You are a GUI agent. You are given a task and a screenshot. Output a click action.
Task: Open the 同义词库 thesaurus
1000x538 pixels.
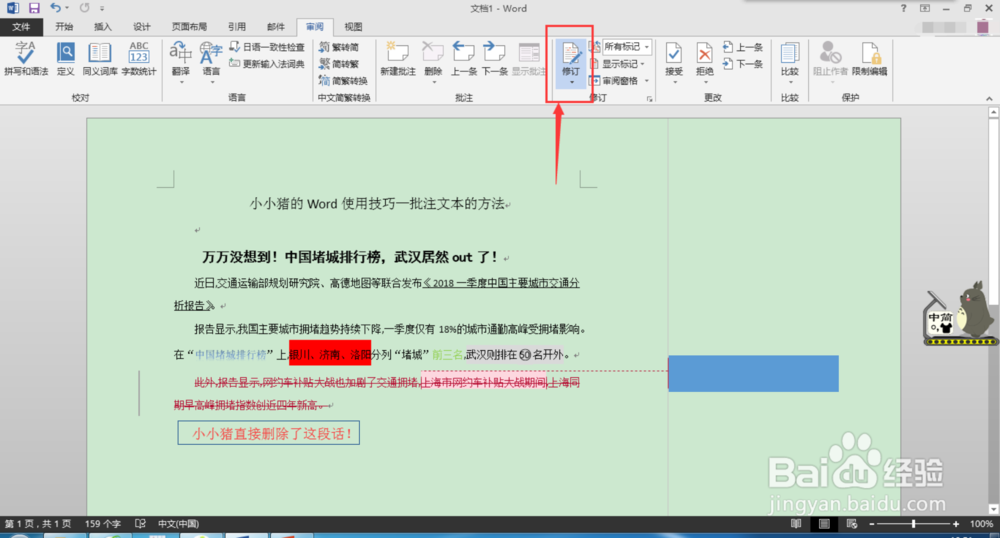(x=100, y=59)
